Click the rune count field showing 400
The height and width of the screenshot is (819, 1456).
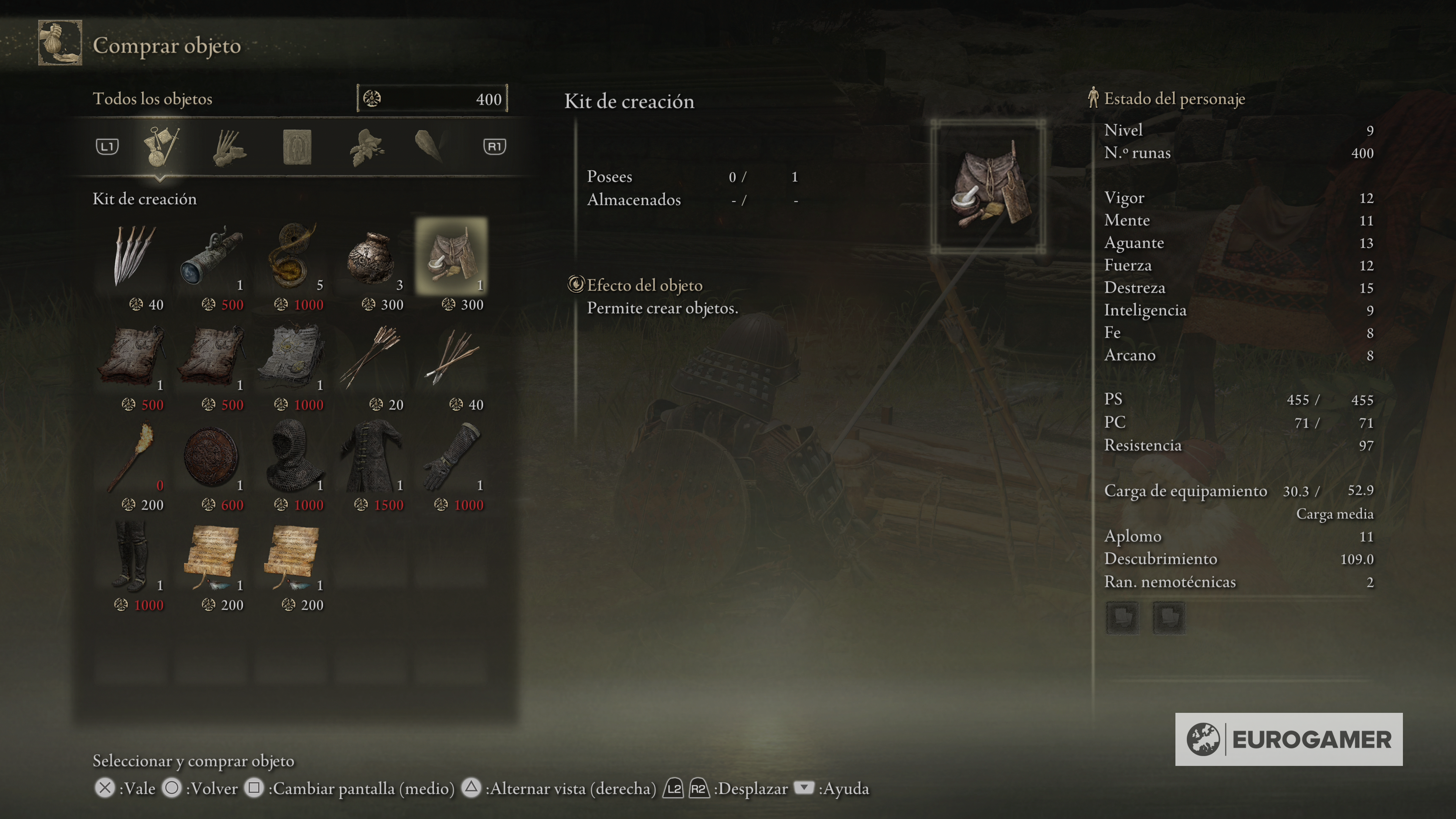click(x=432, y=98)
